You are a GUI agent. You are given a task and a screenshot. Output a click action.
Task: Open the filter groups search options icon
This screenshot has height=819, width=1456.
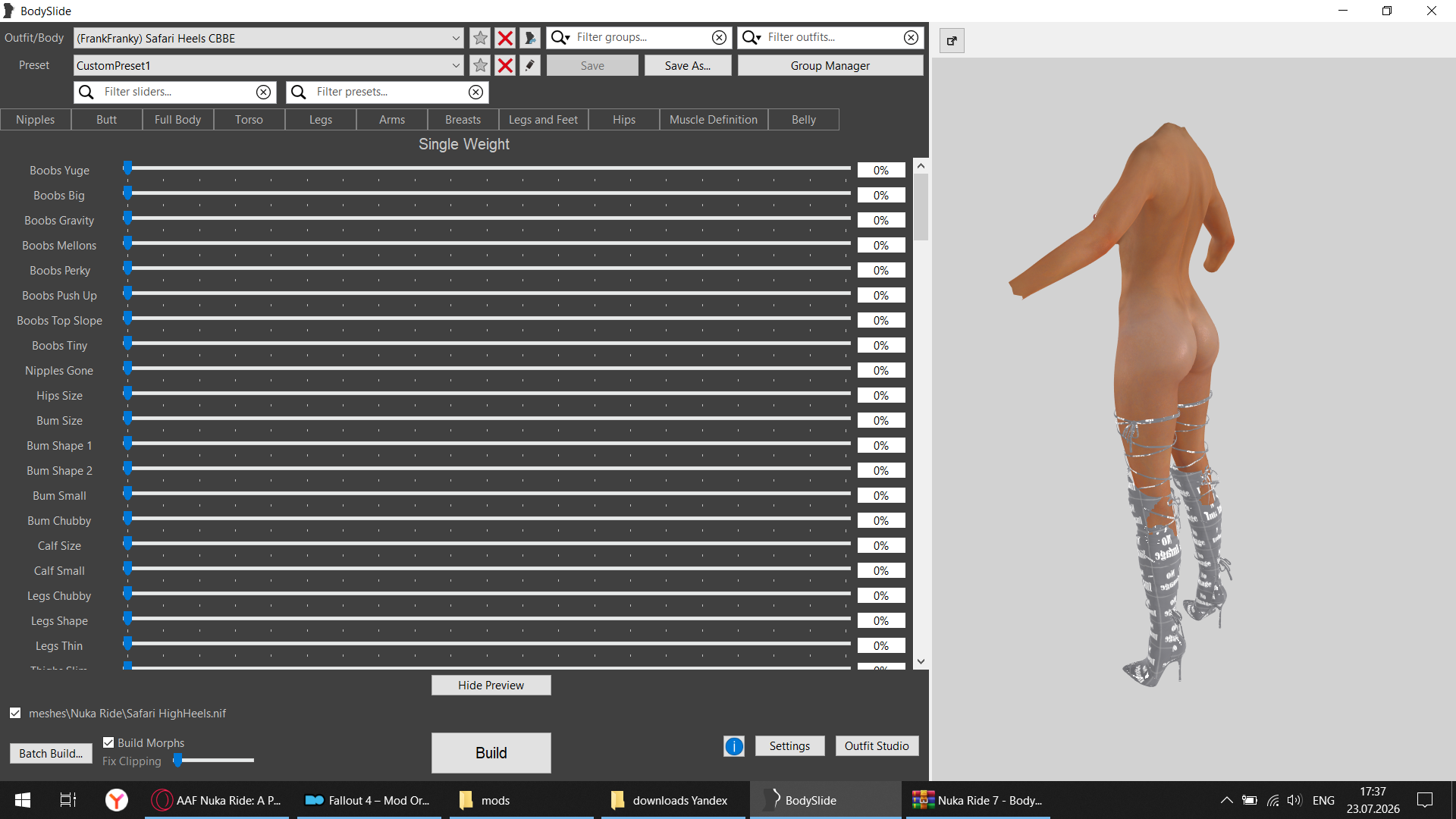(x=560, y=37)
